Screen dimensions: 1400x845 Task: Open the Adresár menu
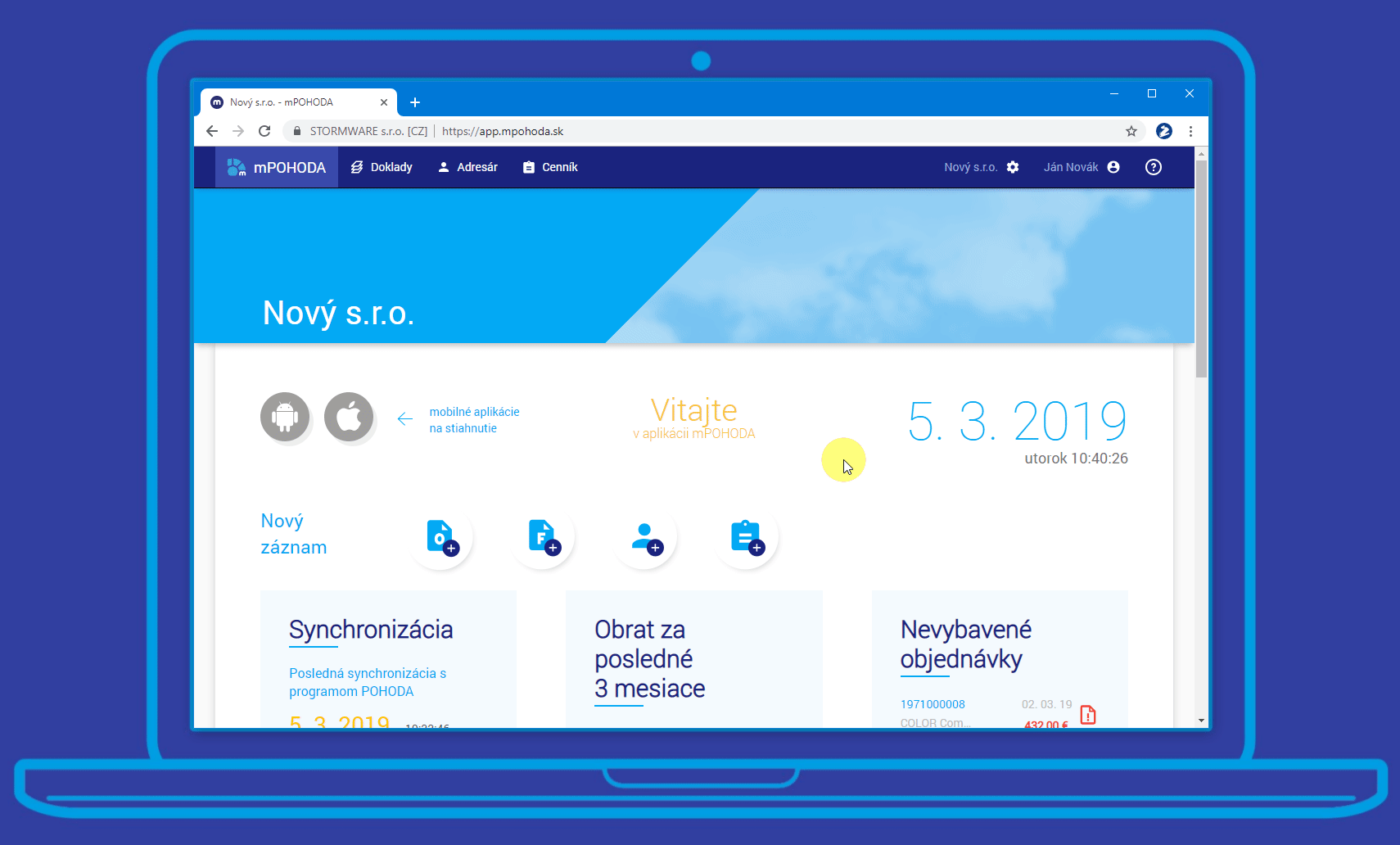467,167
